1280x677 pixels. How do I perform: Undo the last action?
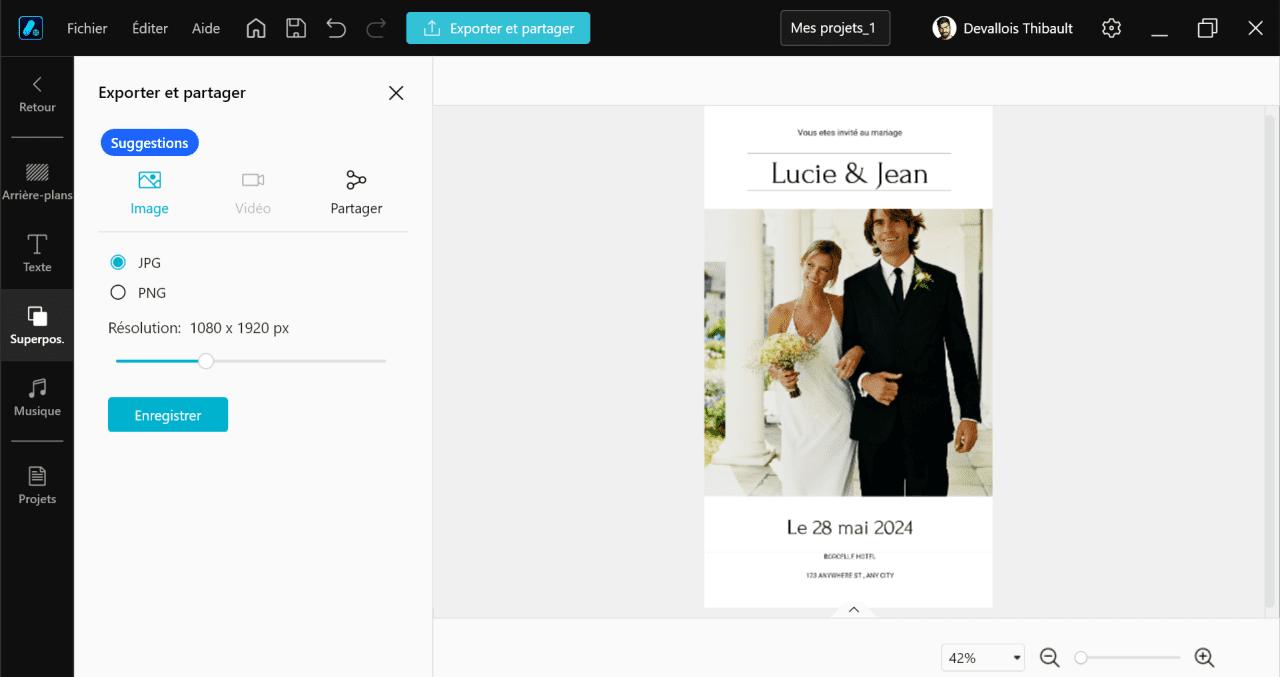[x=336, y=28]
